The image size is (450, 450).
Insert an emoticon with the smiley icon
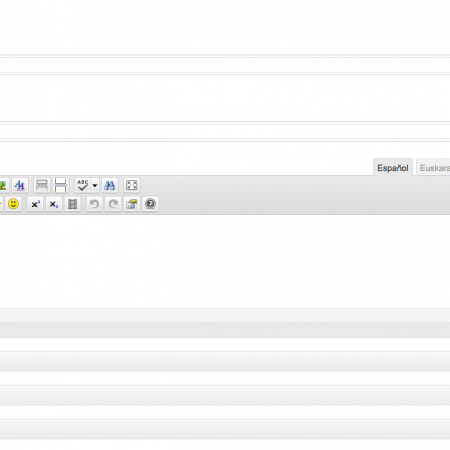[13, 204]
